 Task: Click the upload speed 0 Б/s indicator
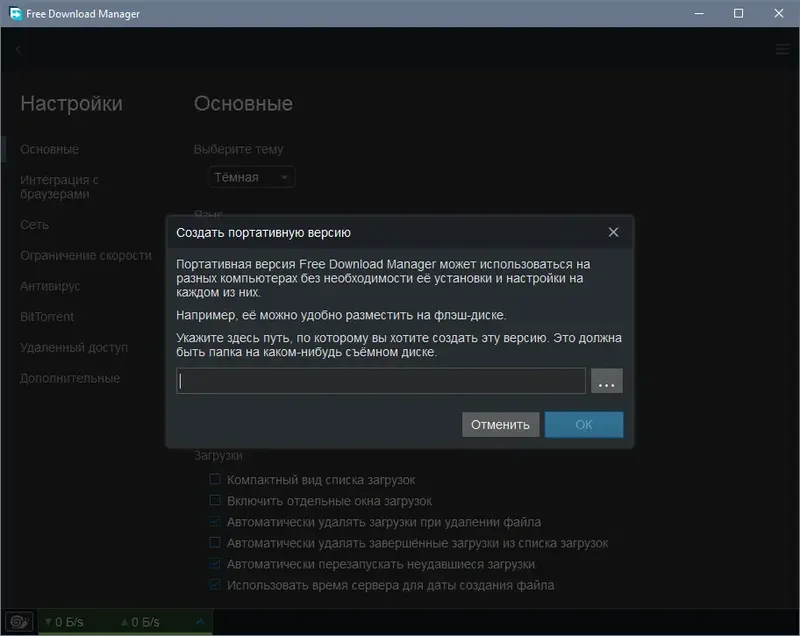coord(140,622)
